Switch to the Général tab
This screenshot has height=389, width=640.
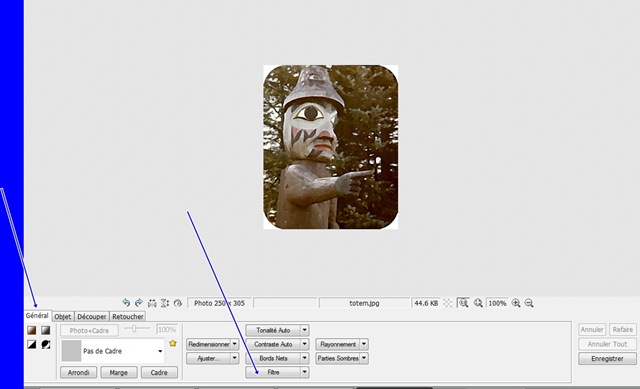click(37, 316)
